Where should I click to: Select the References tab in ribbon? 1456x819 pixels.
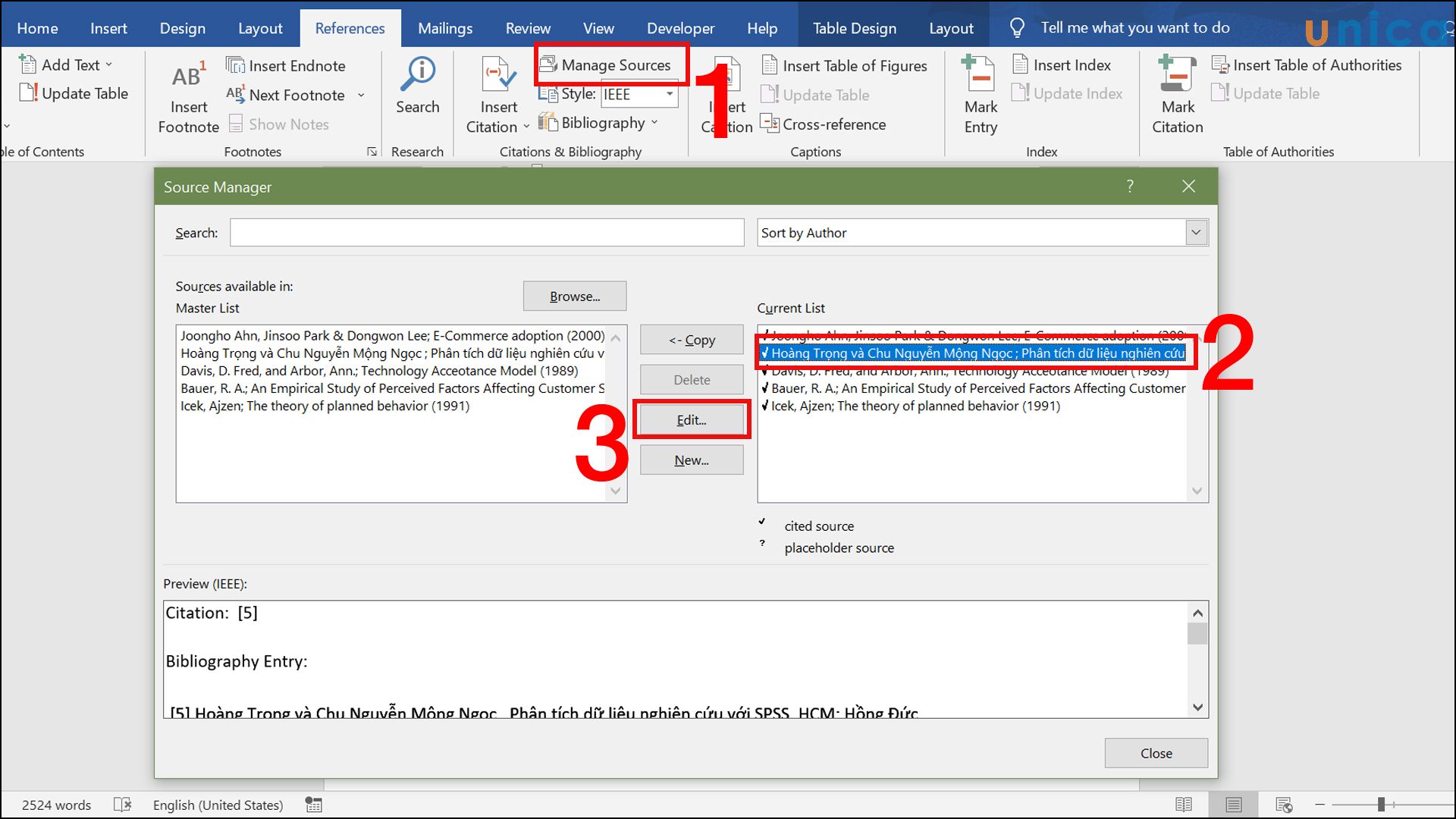[x=350, y=27]
